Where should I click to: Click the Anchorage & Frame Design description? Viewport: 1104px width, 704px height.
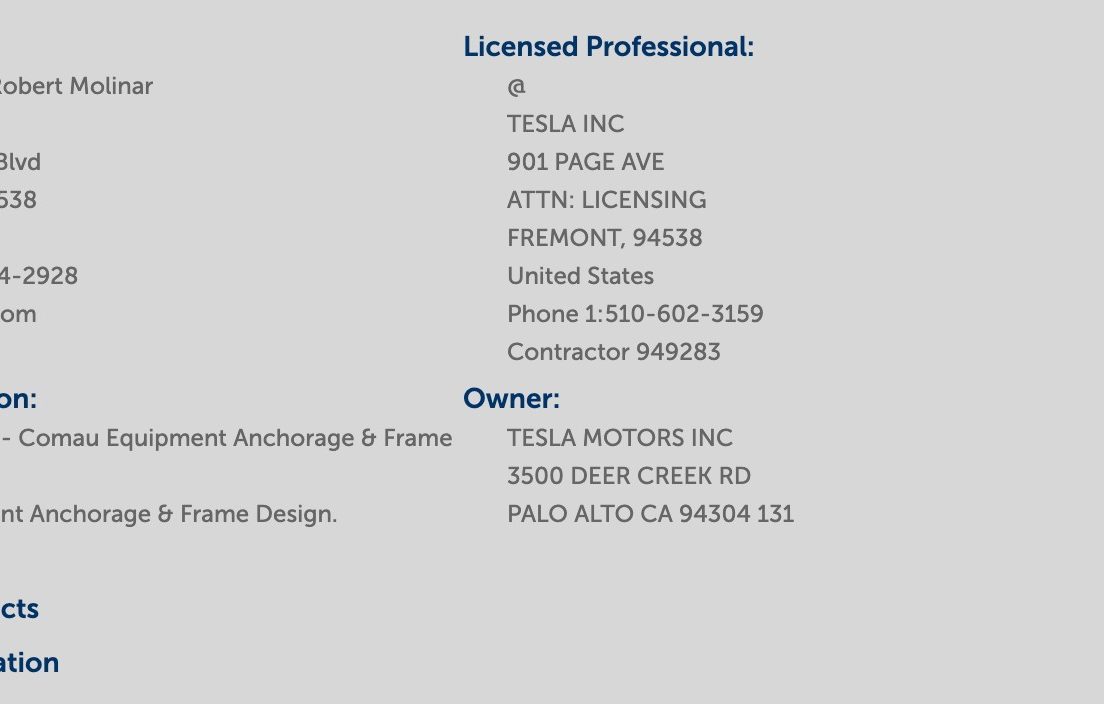(x=183, y=514)
